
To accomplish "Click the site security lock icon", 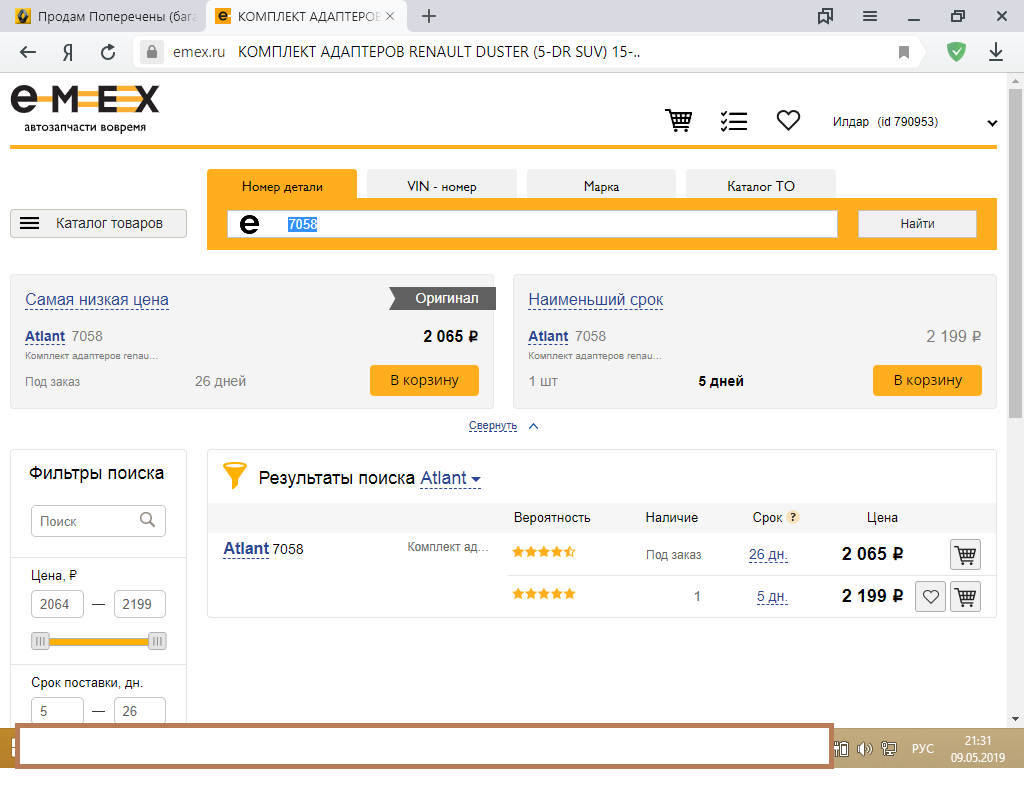I will click(152, 52).
